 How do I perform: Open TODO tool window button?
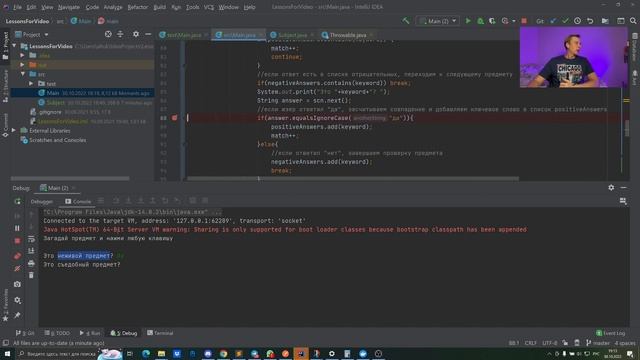[57, 333]
